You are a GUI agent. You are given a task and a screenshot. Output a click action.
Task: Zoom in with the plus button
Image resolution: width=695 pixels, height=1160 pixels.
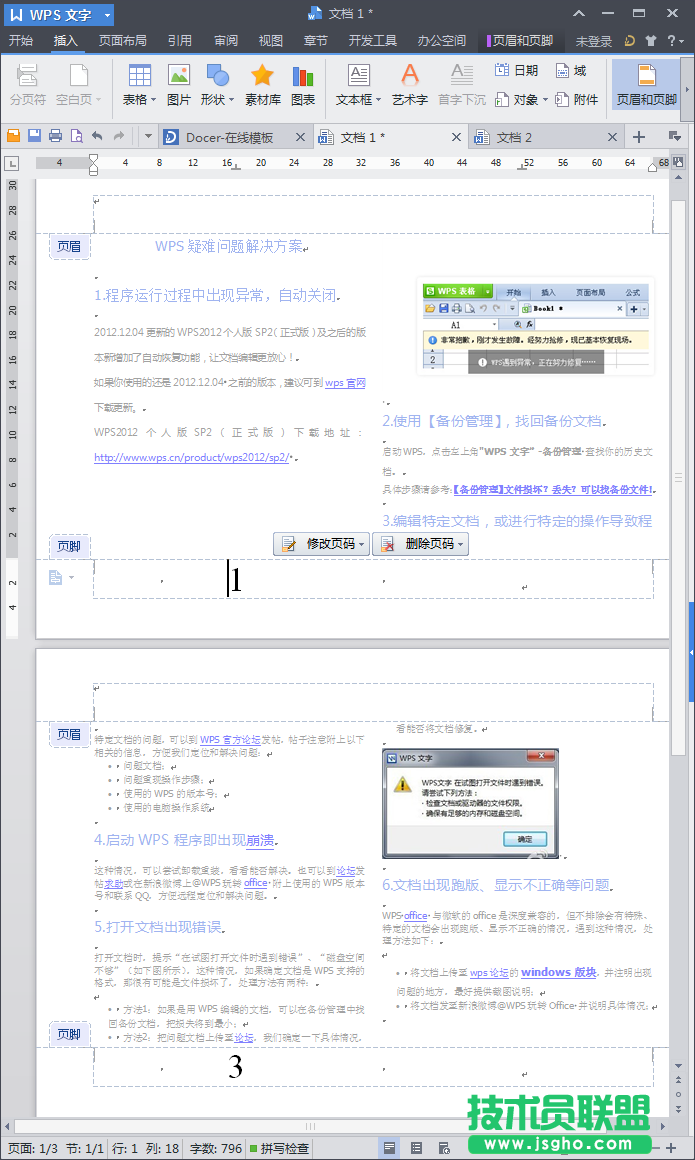click(x=671, y=1148)
